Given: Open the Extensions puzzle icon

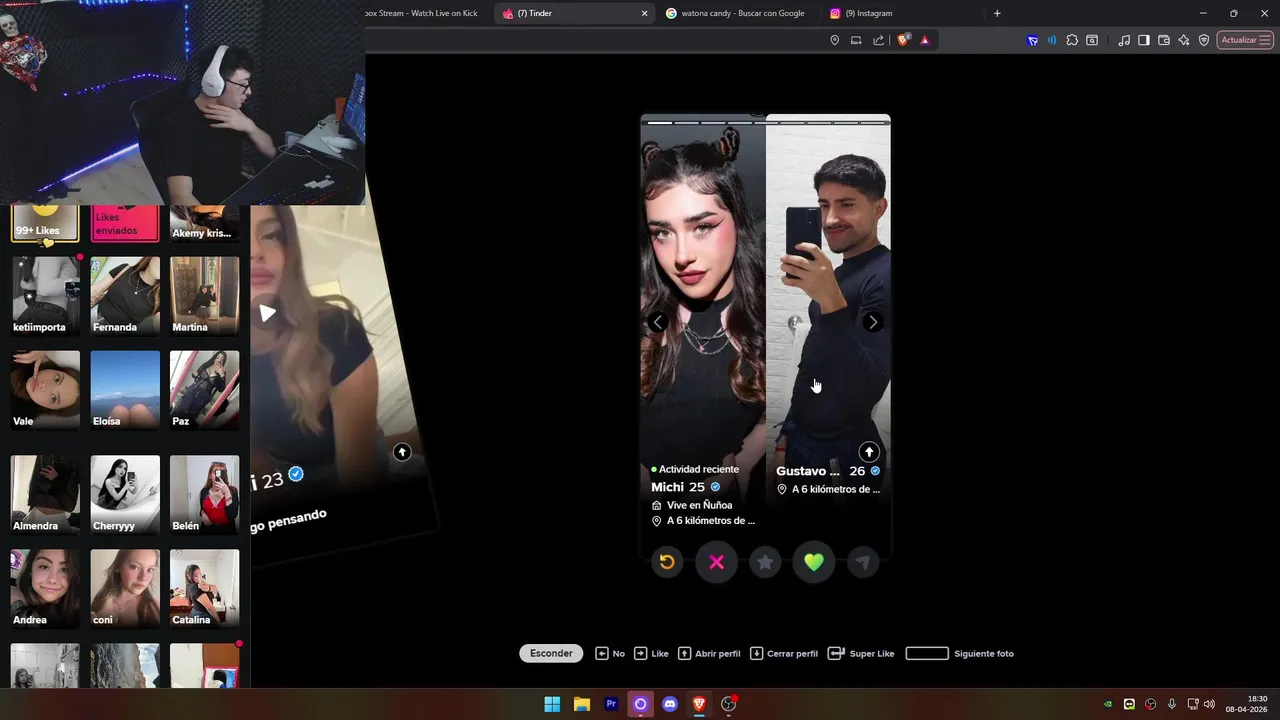Looking at the screenshot, I should click(1072, 40).
